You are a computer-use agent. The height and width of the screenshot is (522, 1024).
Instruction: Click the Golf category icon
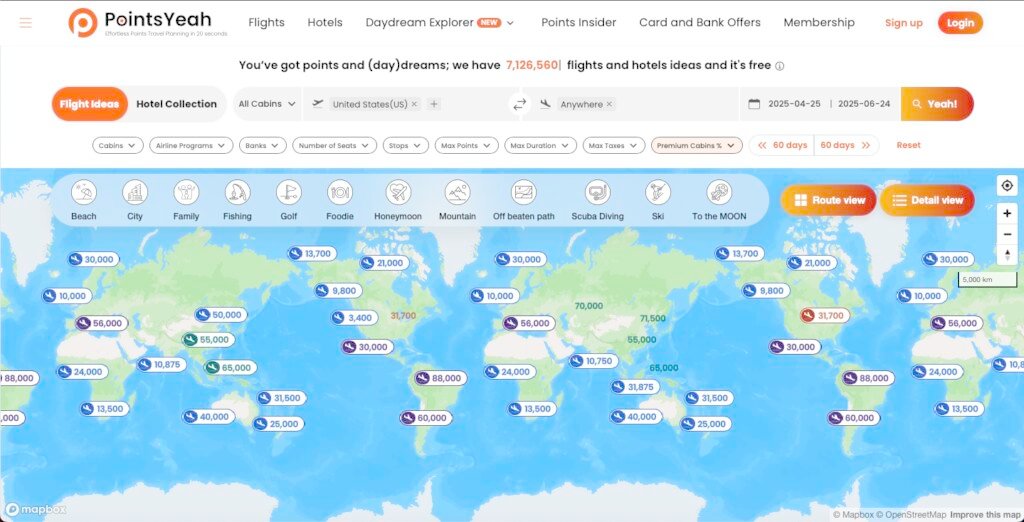(288, 192)
